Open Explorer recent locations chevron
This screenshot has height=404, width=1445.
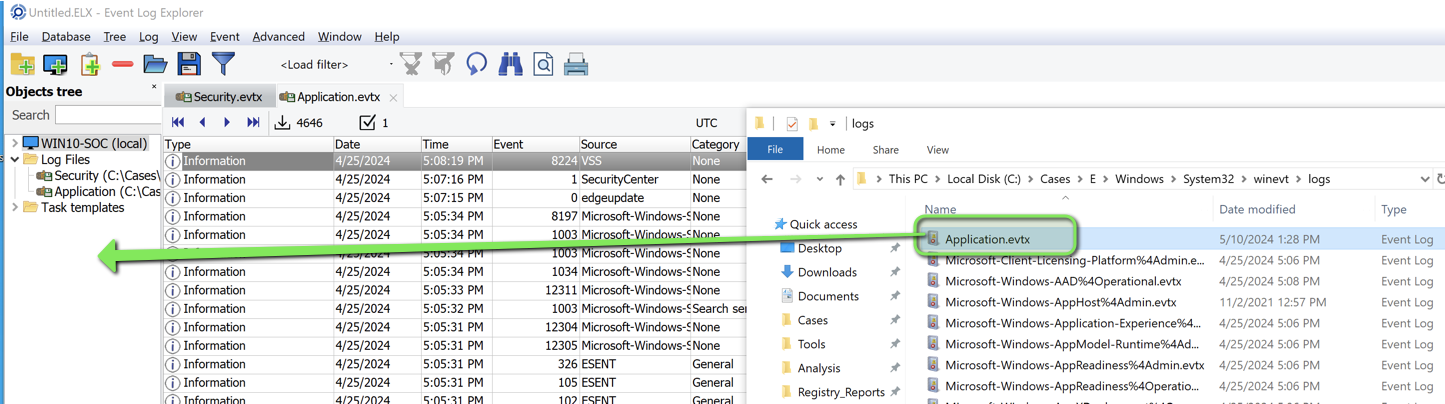(819, 179)
